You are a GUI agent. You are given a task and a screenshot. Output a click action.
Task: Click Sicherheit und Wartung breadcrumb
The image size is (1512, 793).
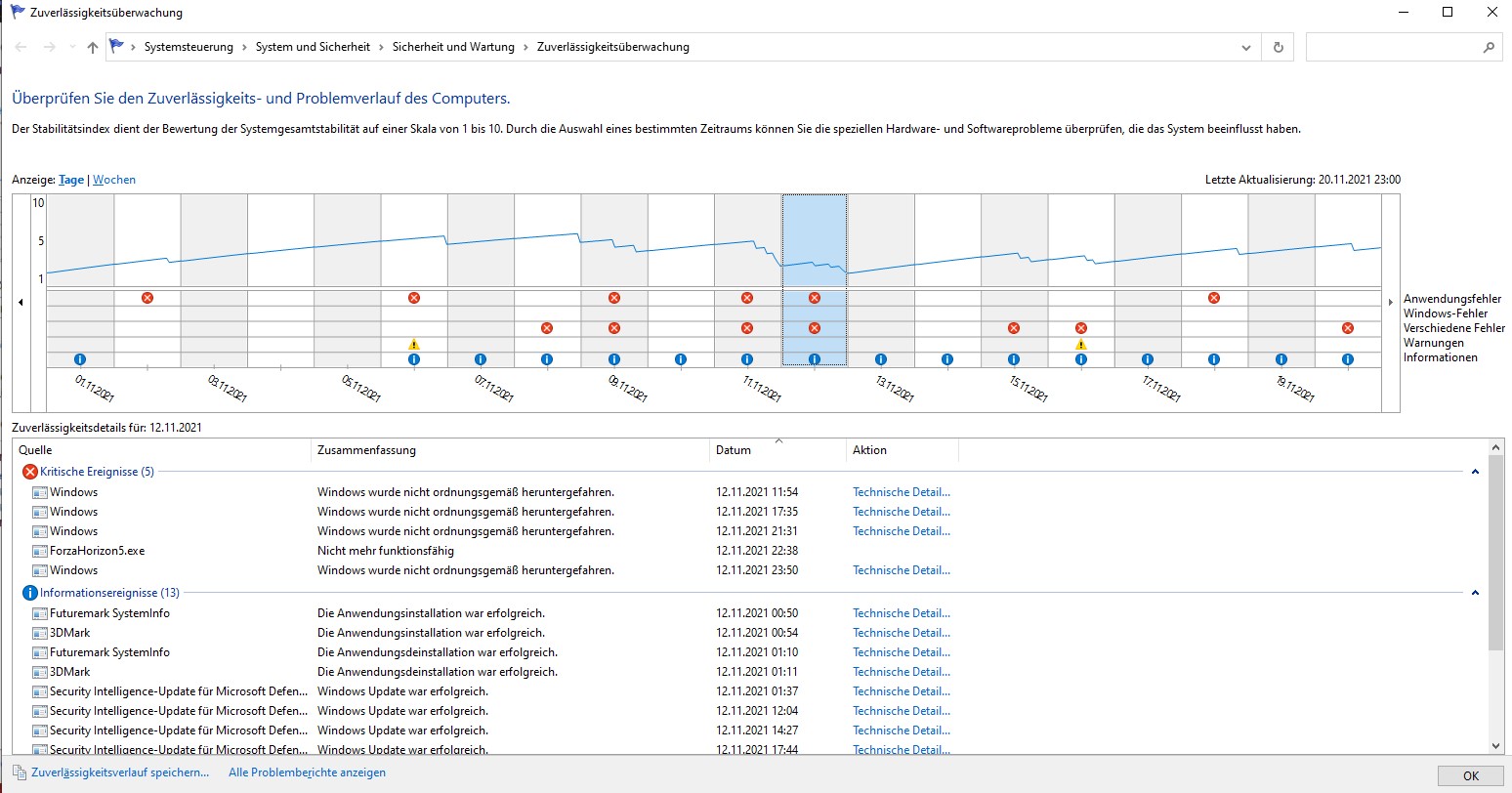[x=453, y=47]
